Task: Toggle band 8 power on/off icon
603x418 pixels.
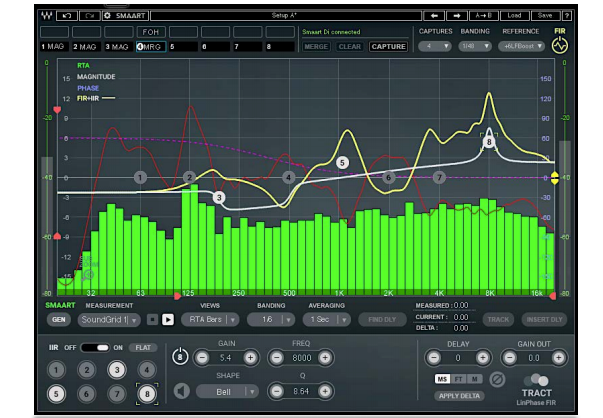Action: click(180, 356)
